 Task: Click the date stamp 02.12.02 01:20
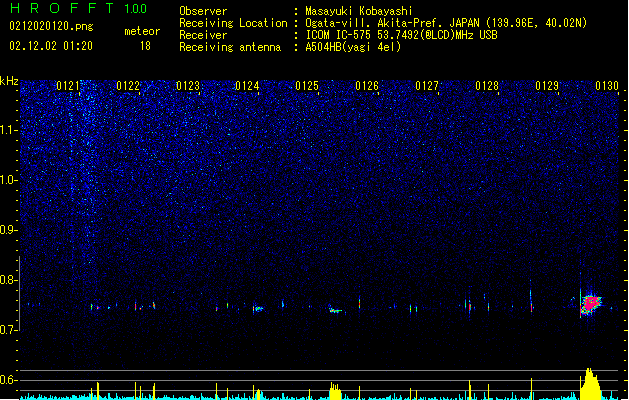pos(51,46)
